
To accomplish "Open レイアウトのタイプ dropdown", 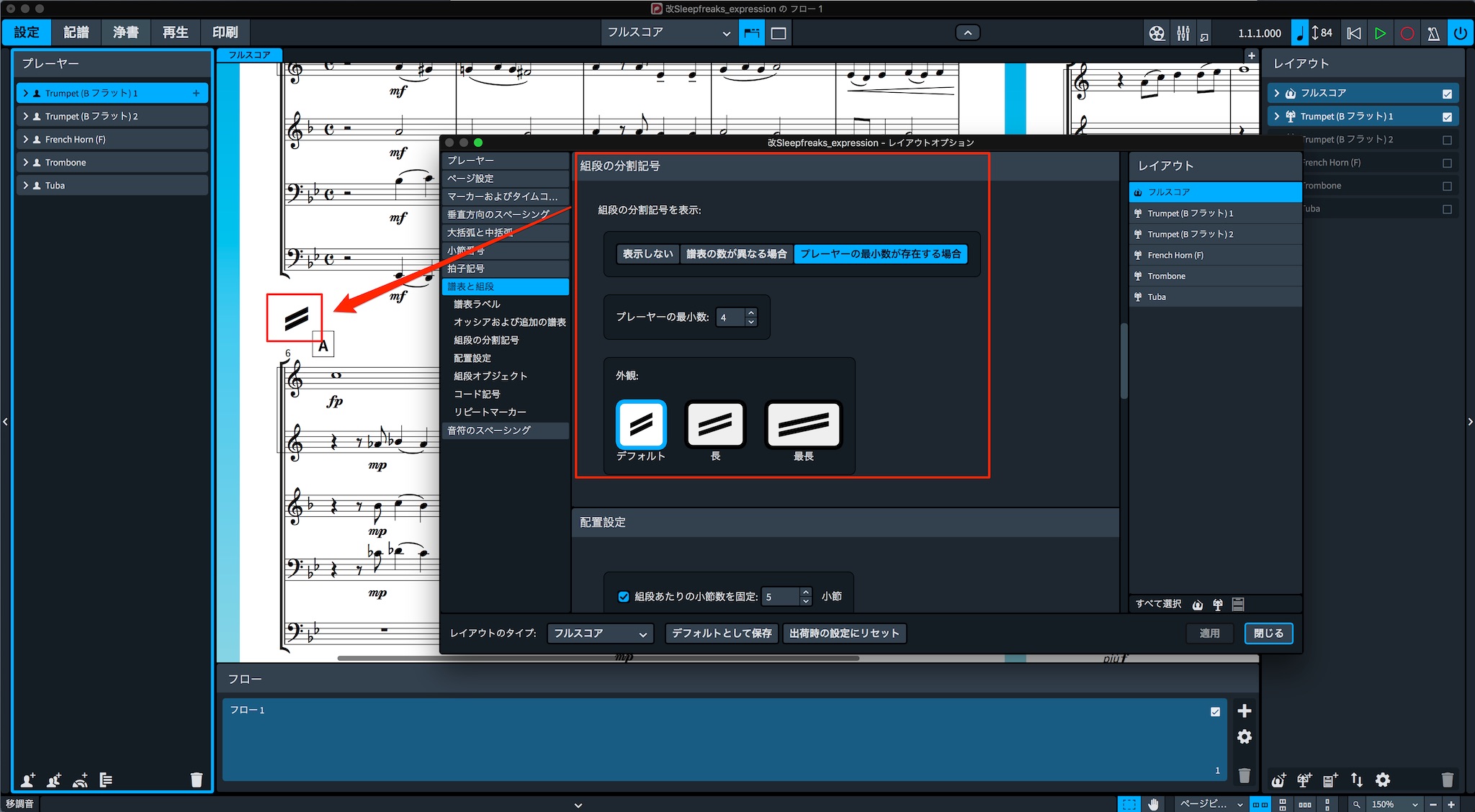I will click(599, 633).
